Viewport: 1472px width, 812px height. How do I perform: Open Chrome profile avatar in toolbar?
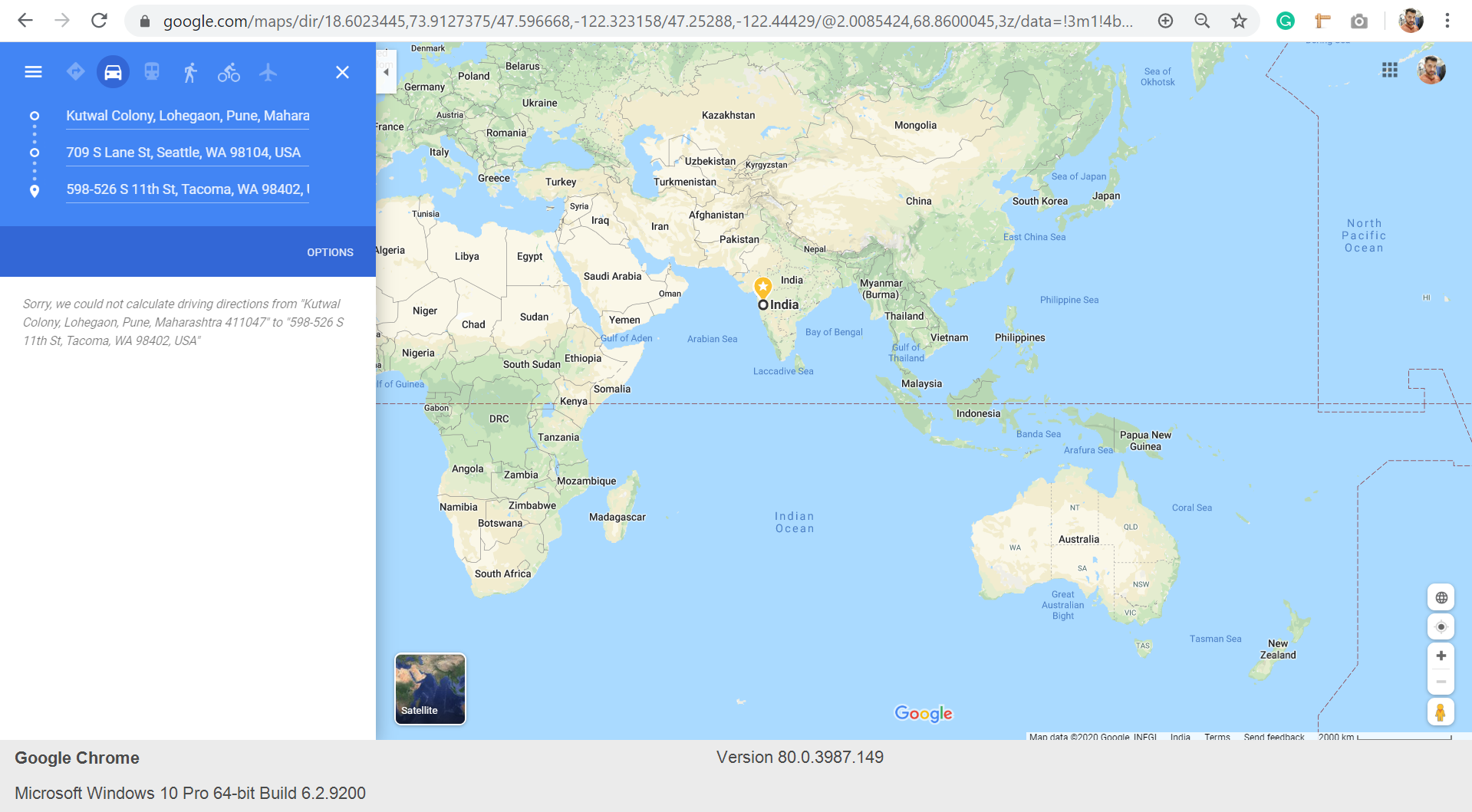(x=1411, y=21)
